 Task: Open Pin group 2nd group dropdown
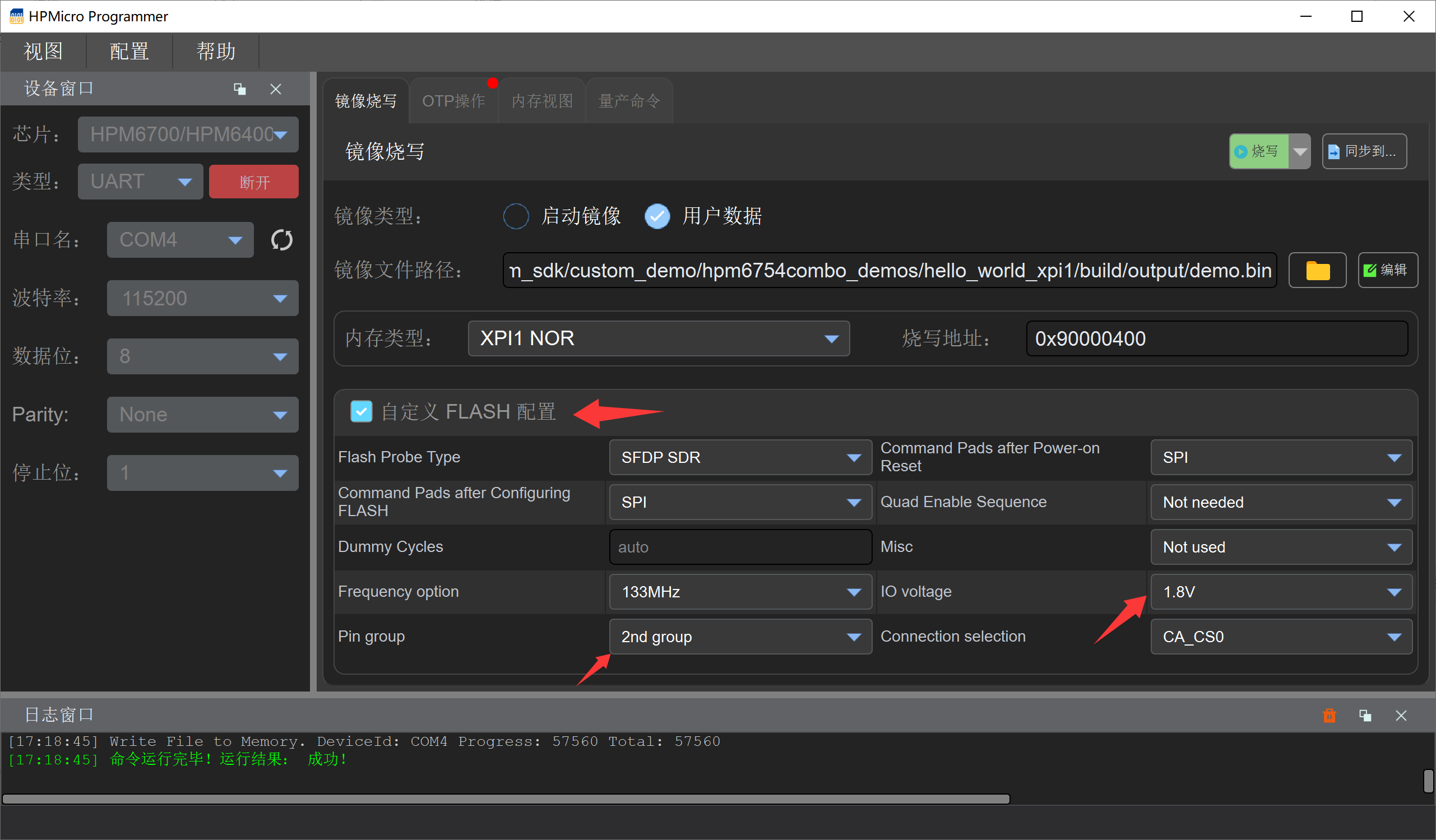[x=740, y=637]
